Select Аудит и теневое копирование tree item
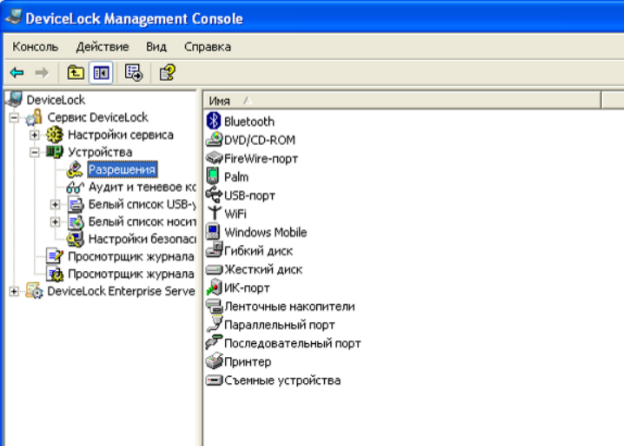 point(140,187)
